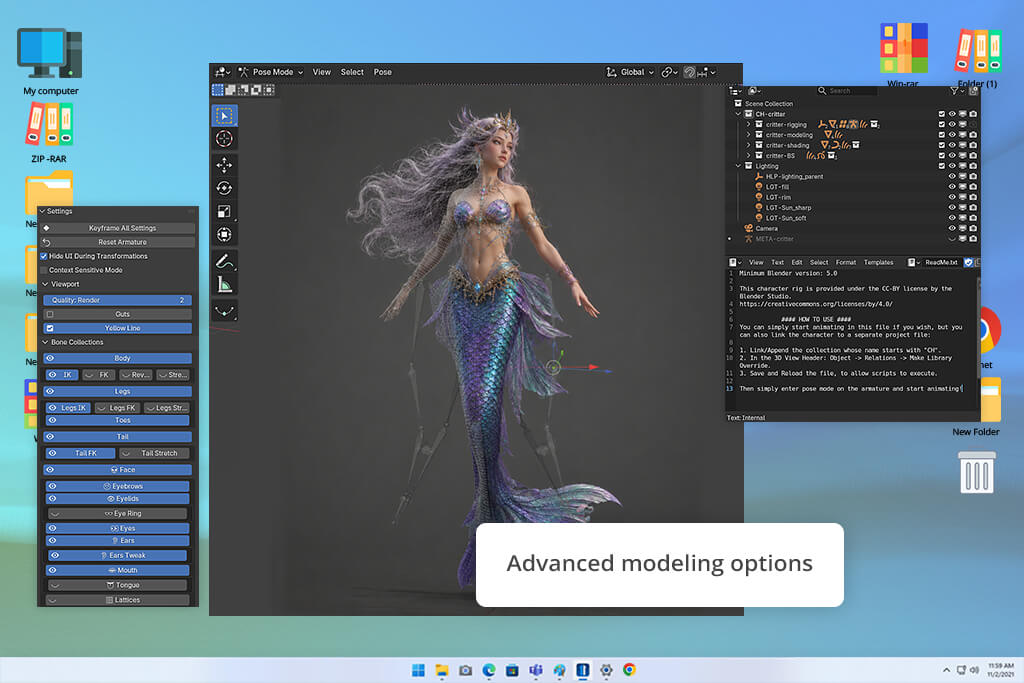Click the Legs IK button

(x=68, y=408)
